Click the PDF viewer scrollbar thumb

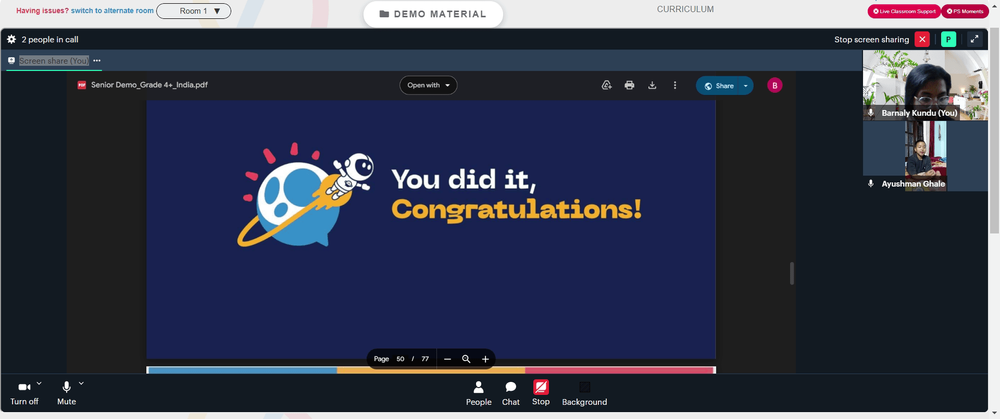(792, 274)
